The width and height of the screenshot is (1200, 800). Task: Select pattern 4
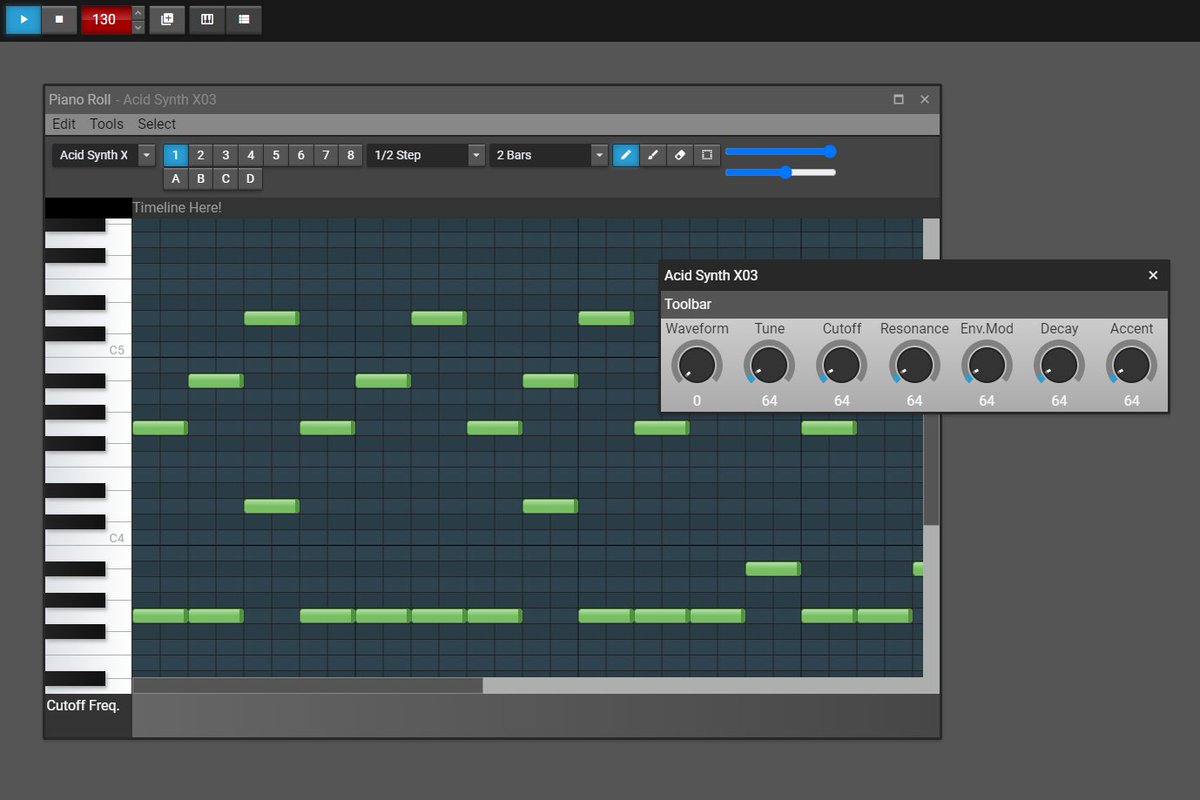coord(250,155)
